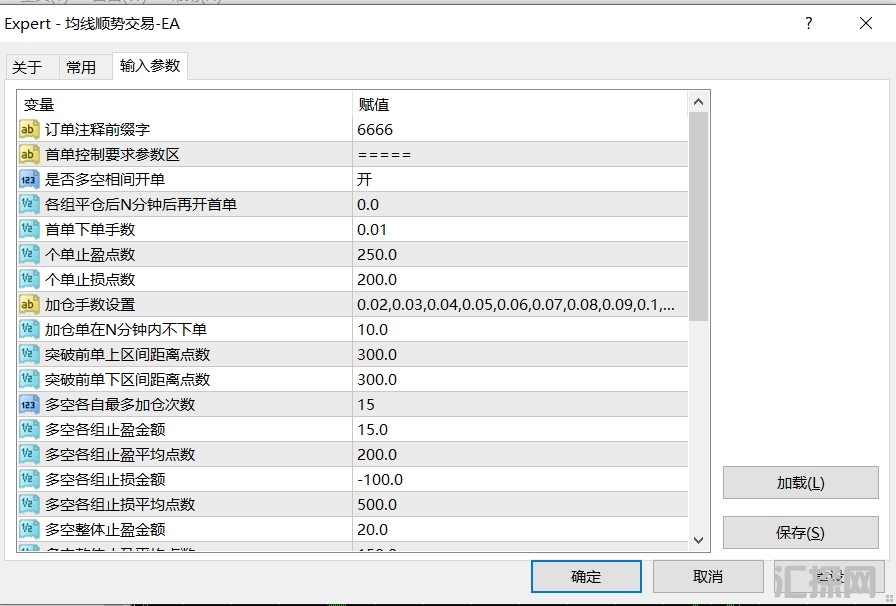Click the double icon beside 多空各组止损平均点数
Screen dimensions: 896x606
pyautogui.click(x=29, y=505)
